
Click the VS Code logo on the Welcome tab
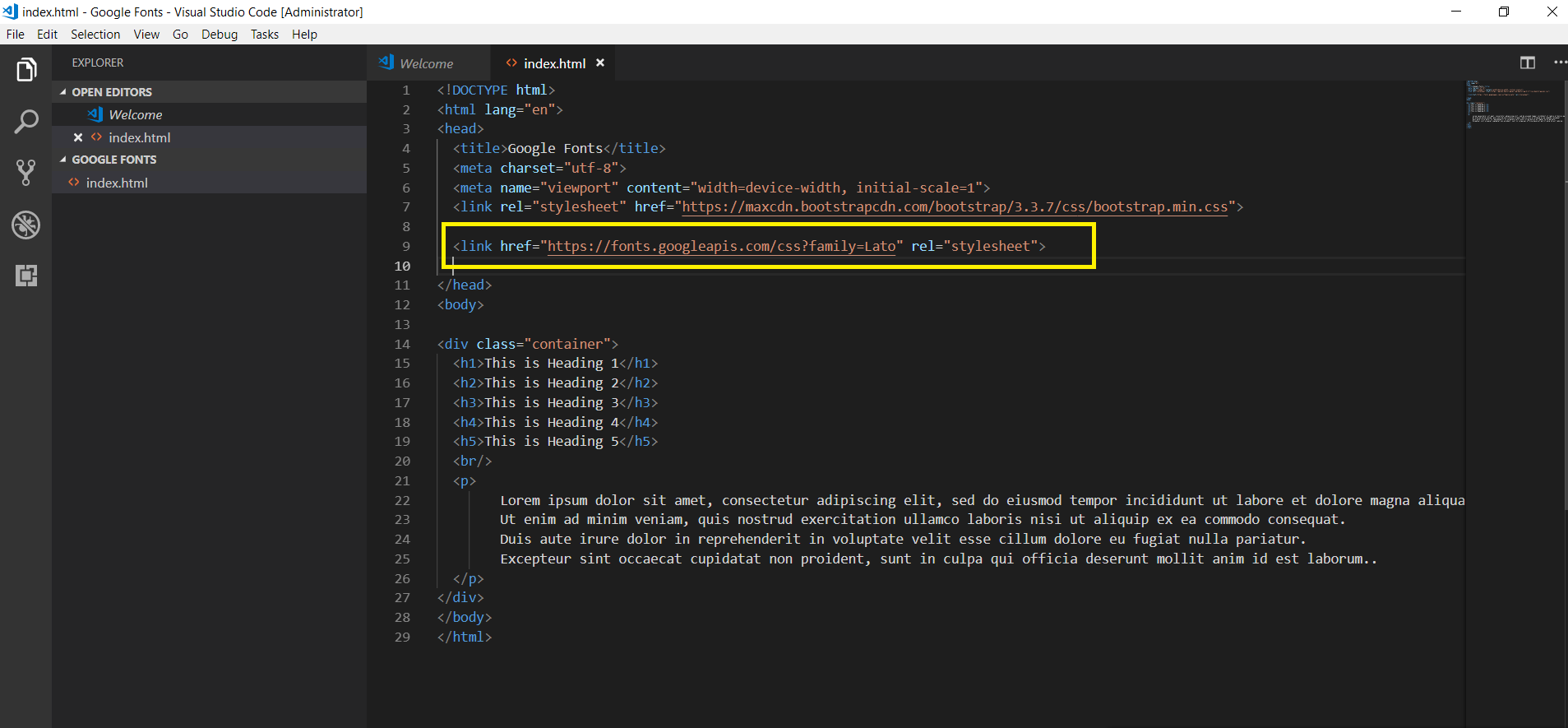(386, 63)
